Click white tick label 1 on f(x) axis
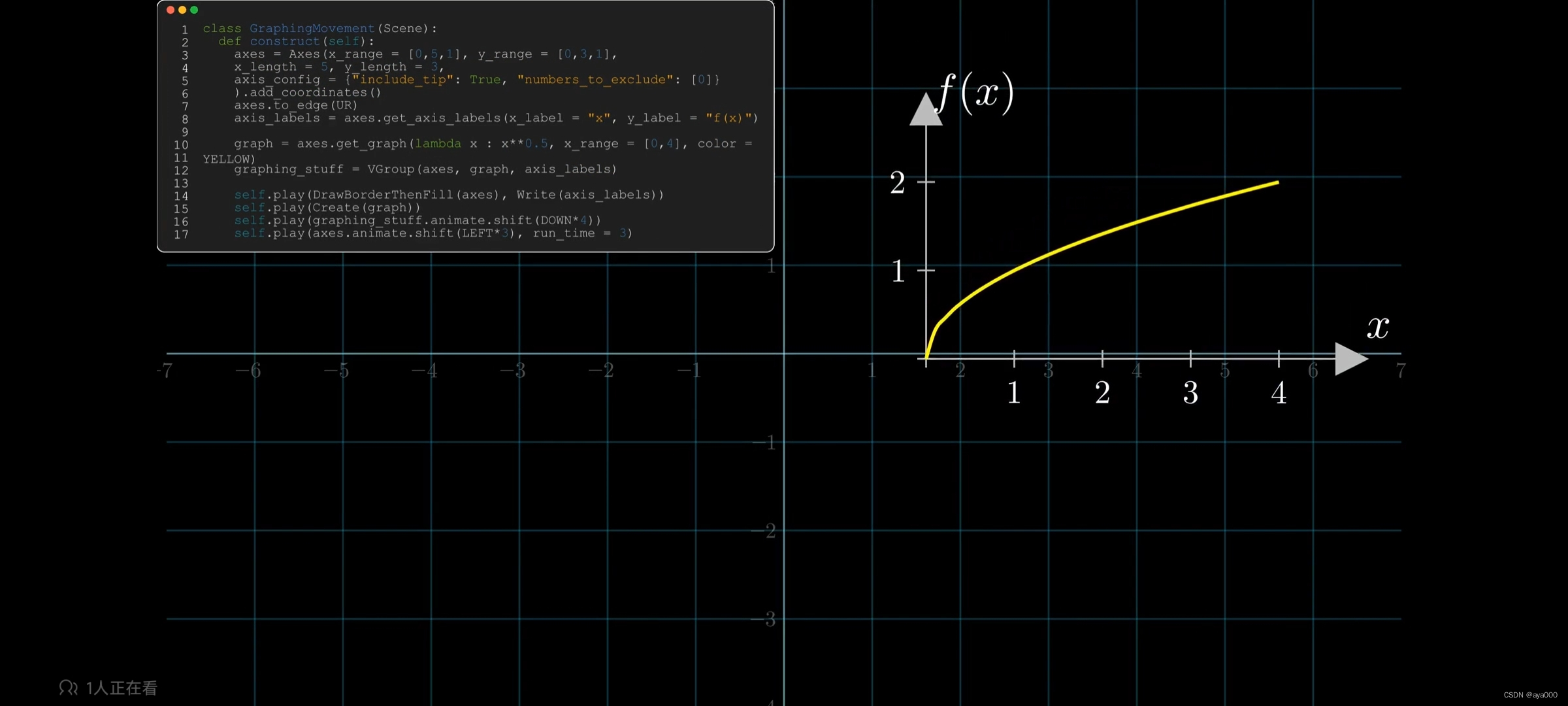 click(898, 271)
